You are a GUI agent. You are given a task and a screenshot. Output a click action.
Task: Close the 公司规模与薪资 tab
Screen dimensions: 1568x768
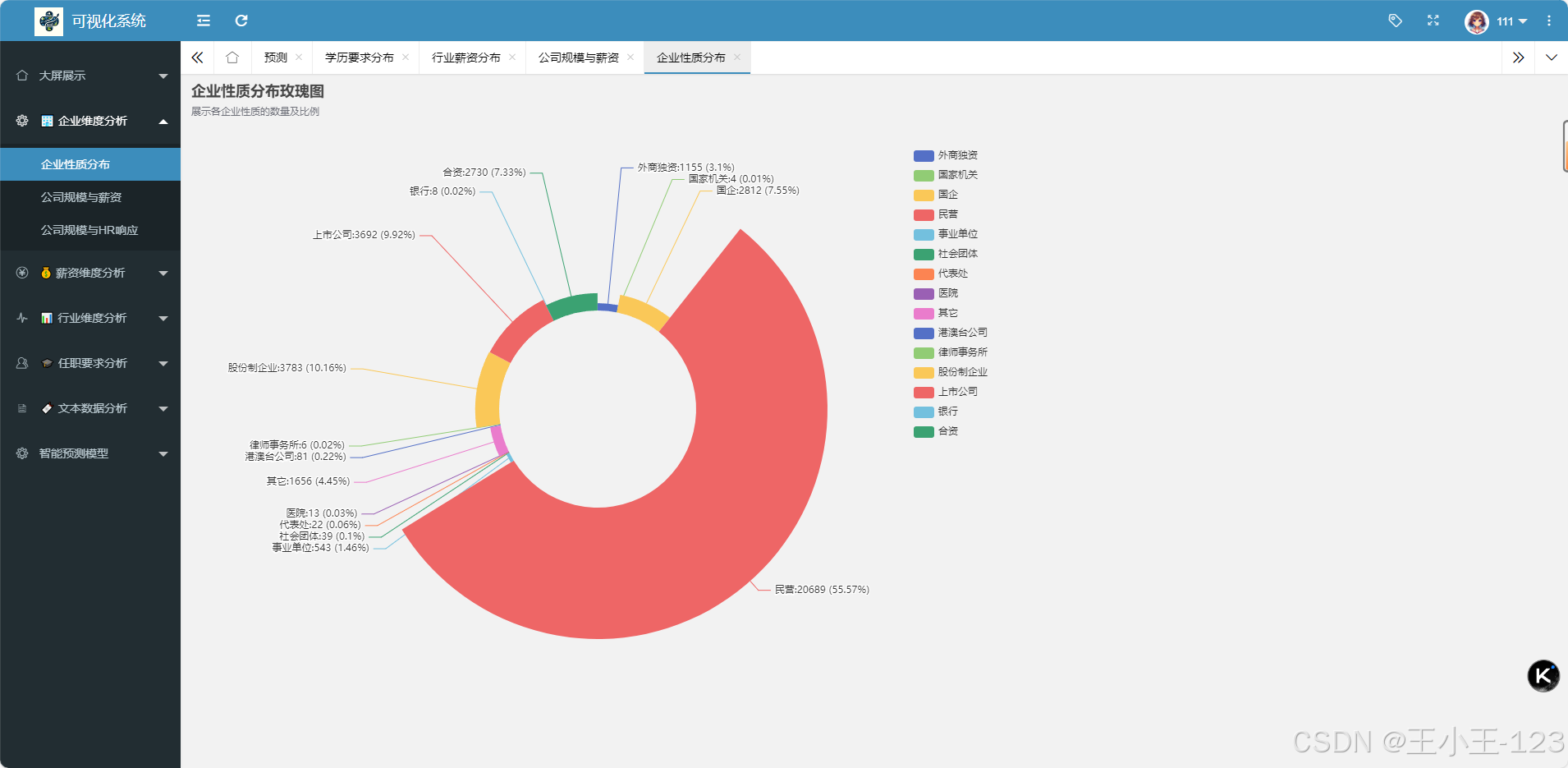point(630,57)
